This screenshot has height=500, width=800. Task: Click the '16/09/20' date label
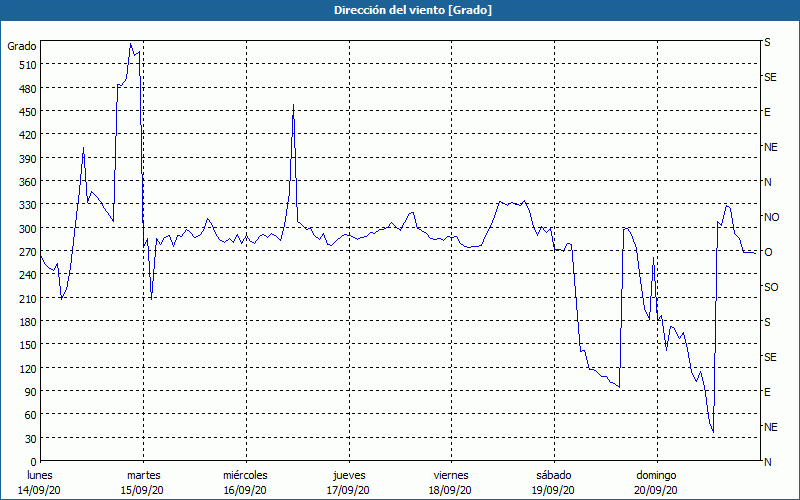coord(245,490)
